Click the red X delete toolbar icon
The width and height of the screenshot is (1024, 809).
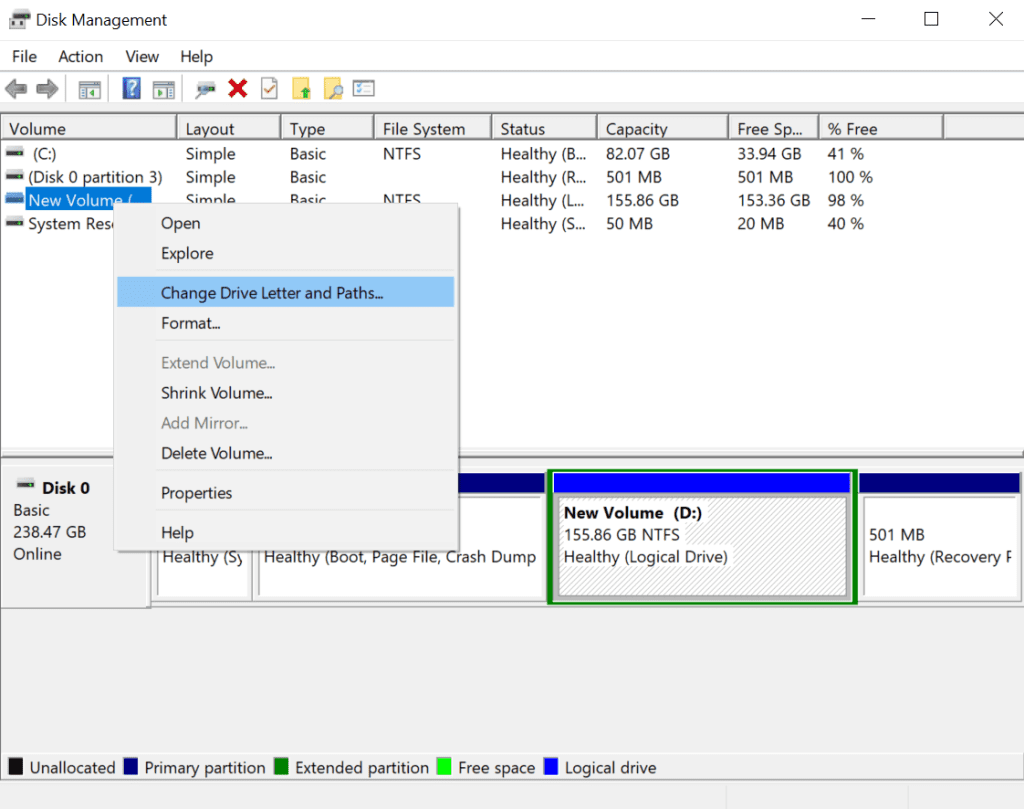coord(238,88)
